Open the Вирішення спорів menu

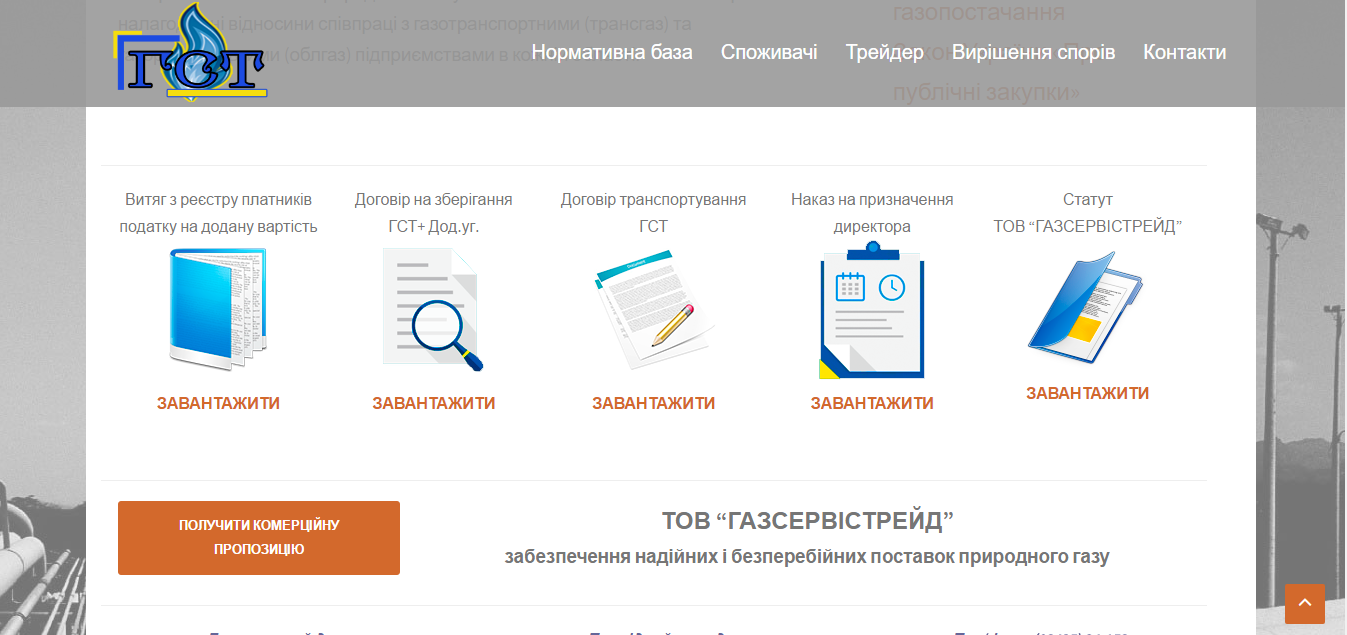pyautogui.click(x=1033, y=52)
